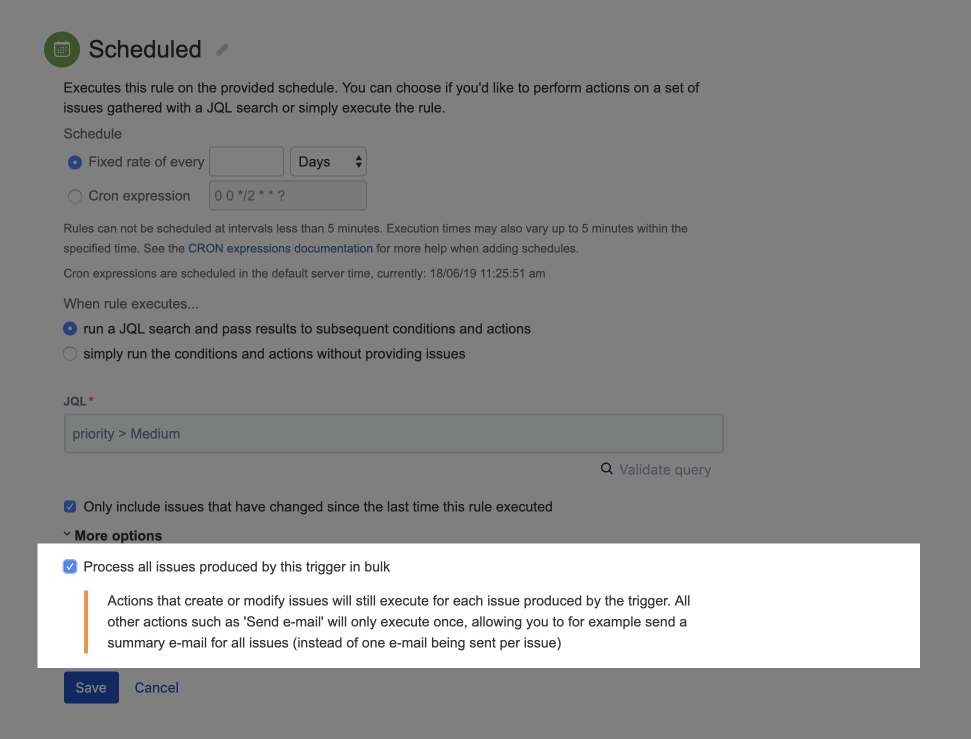Click the Cancel link
971x739 pixels.
157,688
